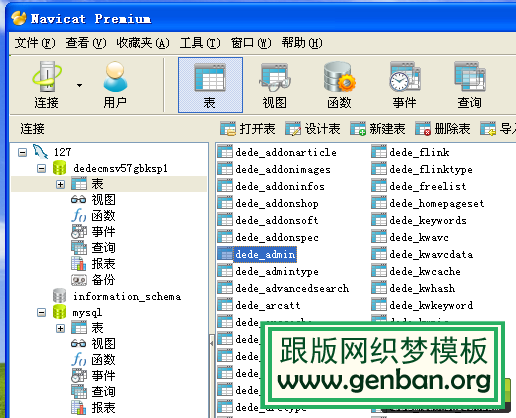Expand 表 under the mysql database

tap(60, 328)
